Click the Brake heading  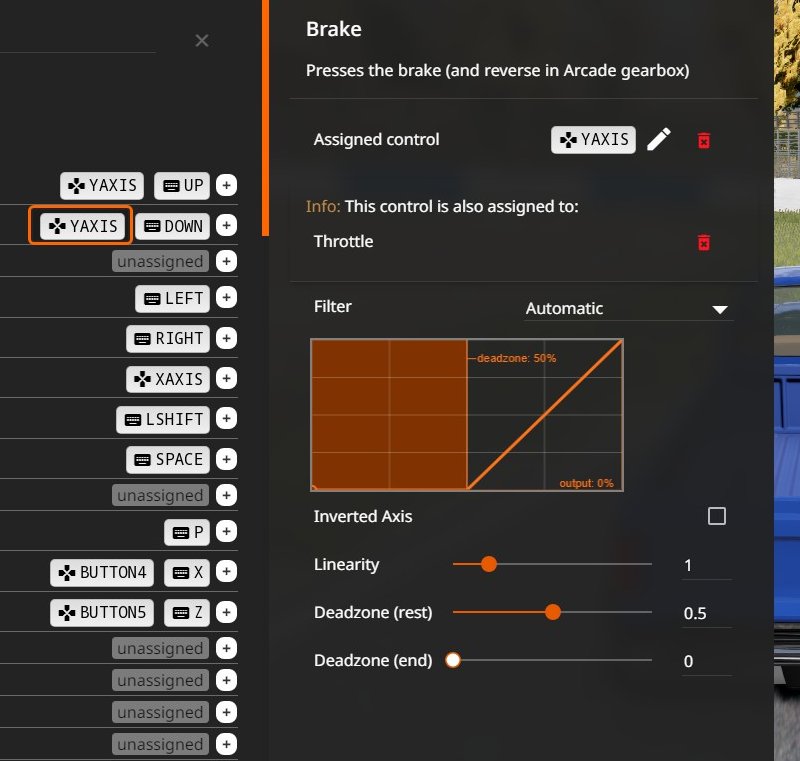[334, 29]
